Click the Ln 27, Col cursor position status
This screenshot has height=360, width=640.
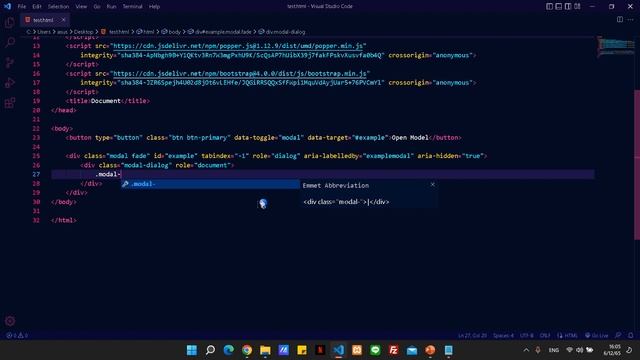pos(472,336)
